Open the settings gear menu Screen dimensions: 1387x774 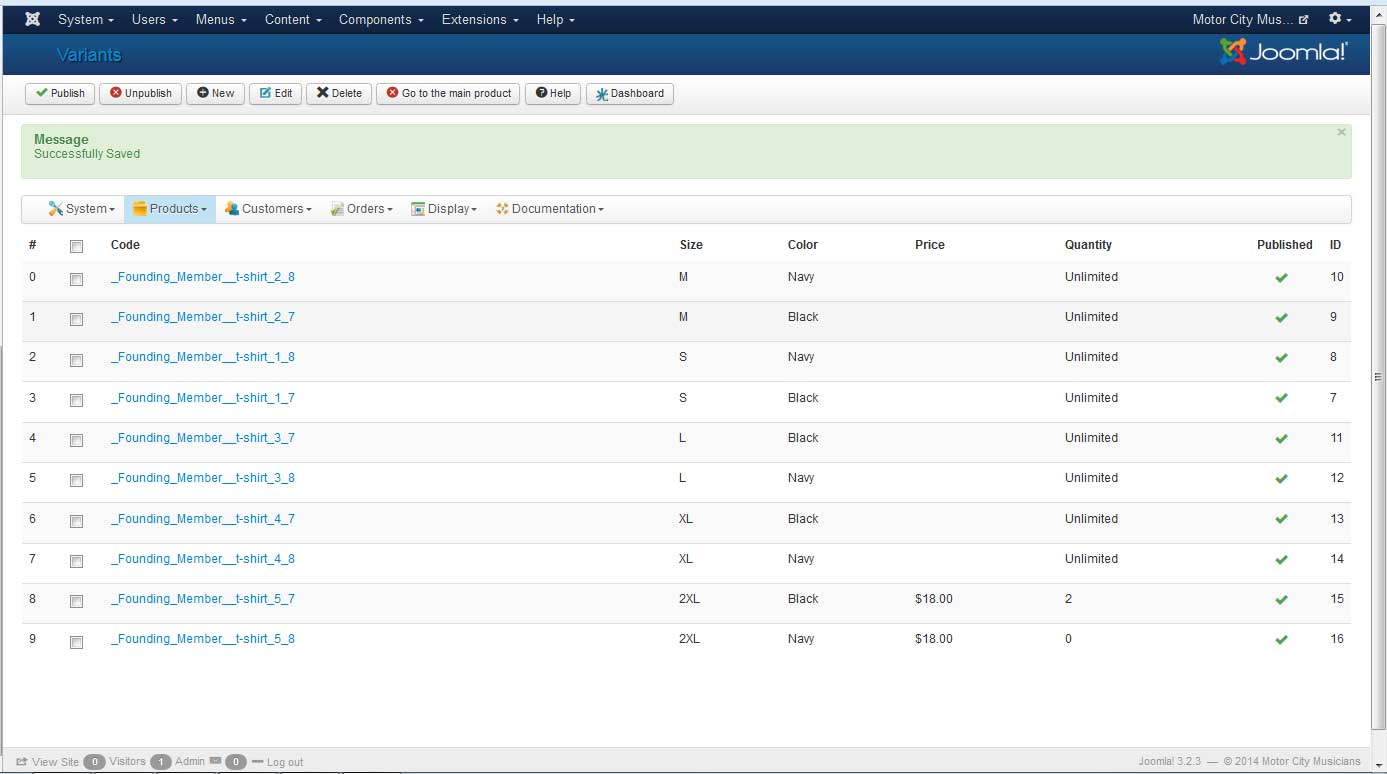pyautogui.click(x=1340, y=19)
